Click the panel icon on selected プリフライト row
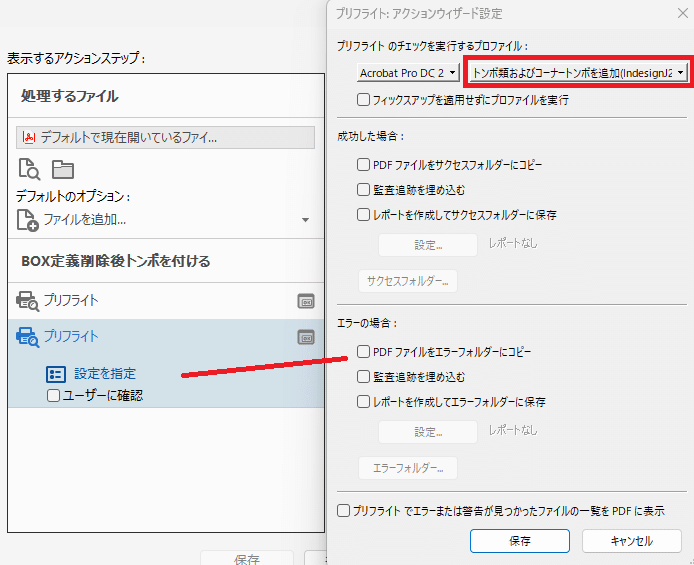This screenshot has width=694, height=565. (x=306, y=338)
